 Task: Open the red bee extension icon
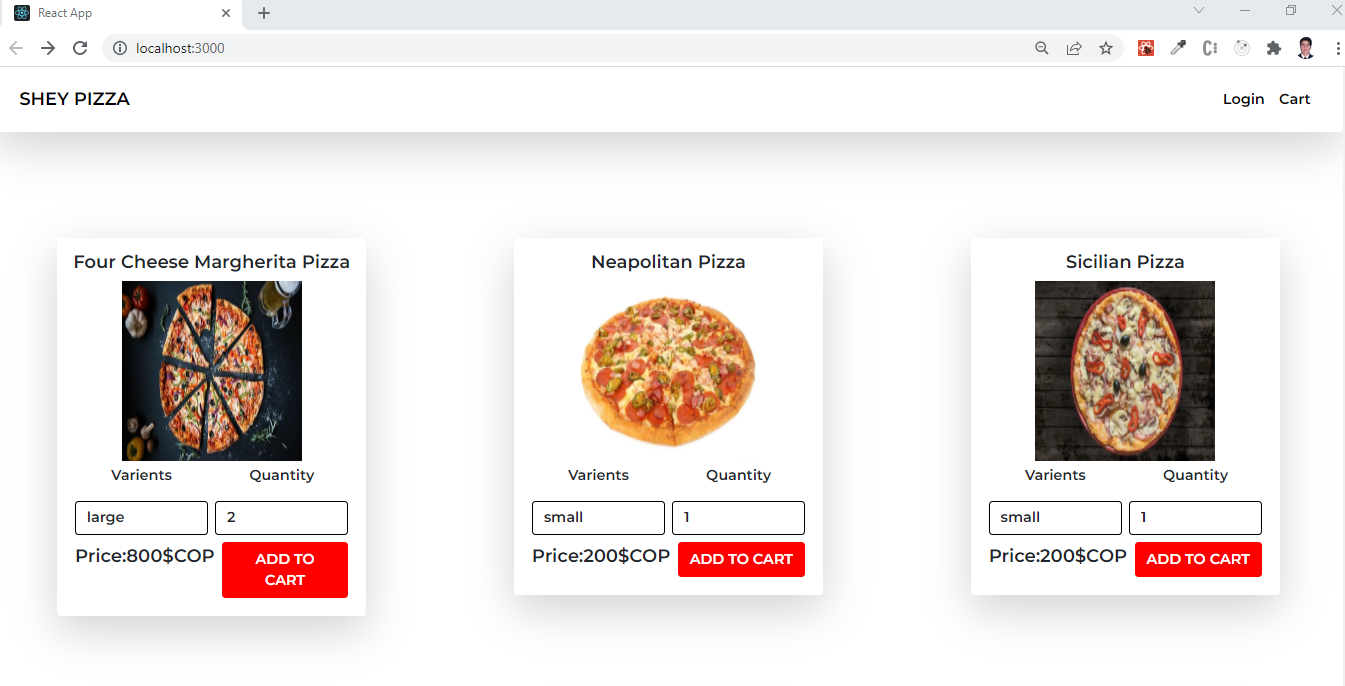1146,47
